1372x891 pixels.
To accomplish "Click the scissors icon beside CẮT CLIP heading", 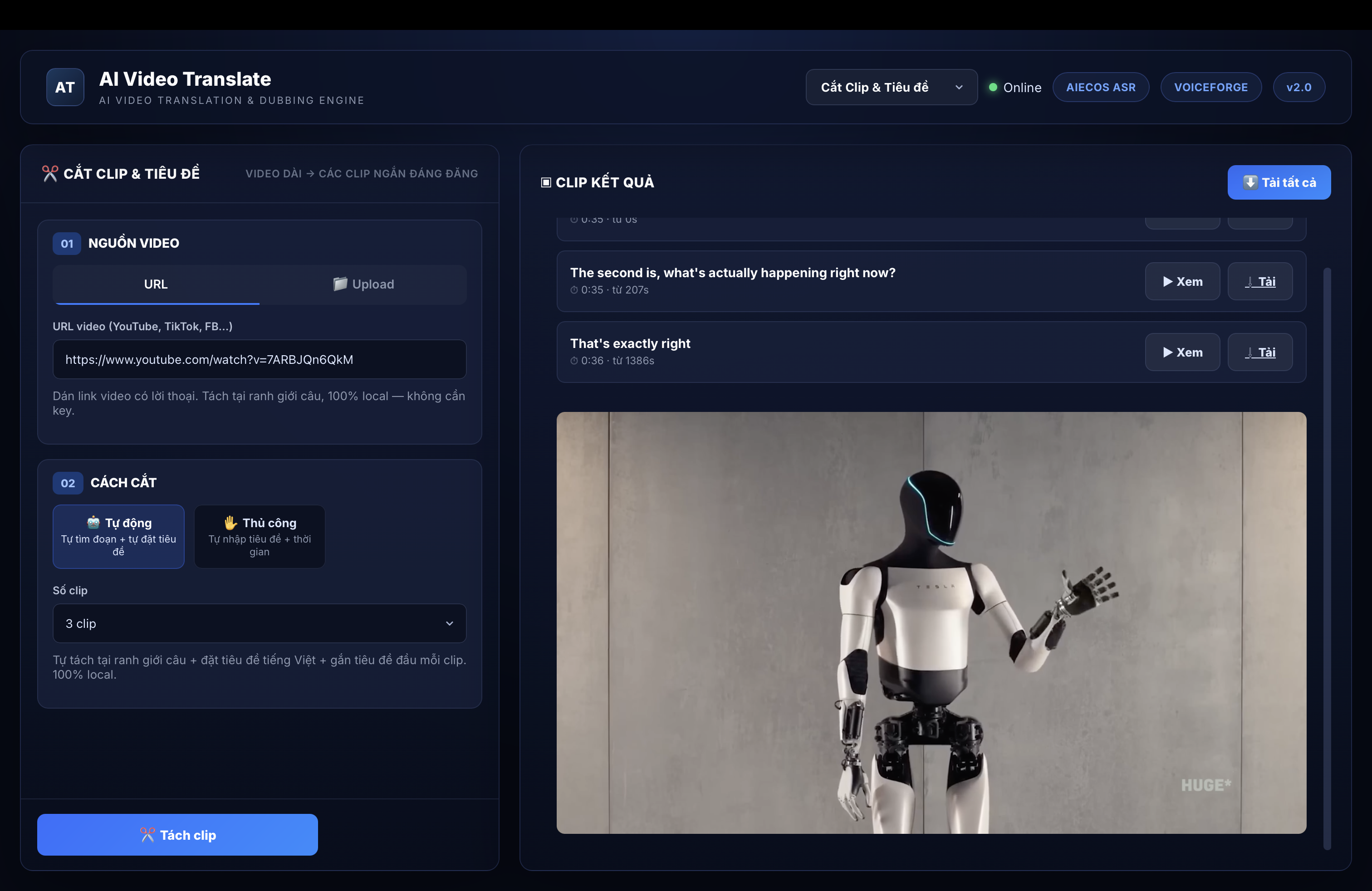I will (50, 173).
